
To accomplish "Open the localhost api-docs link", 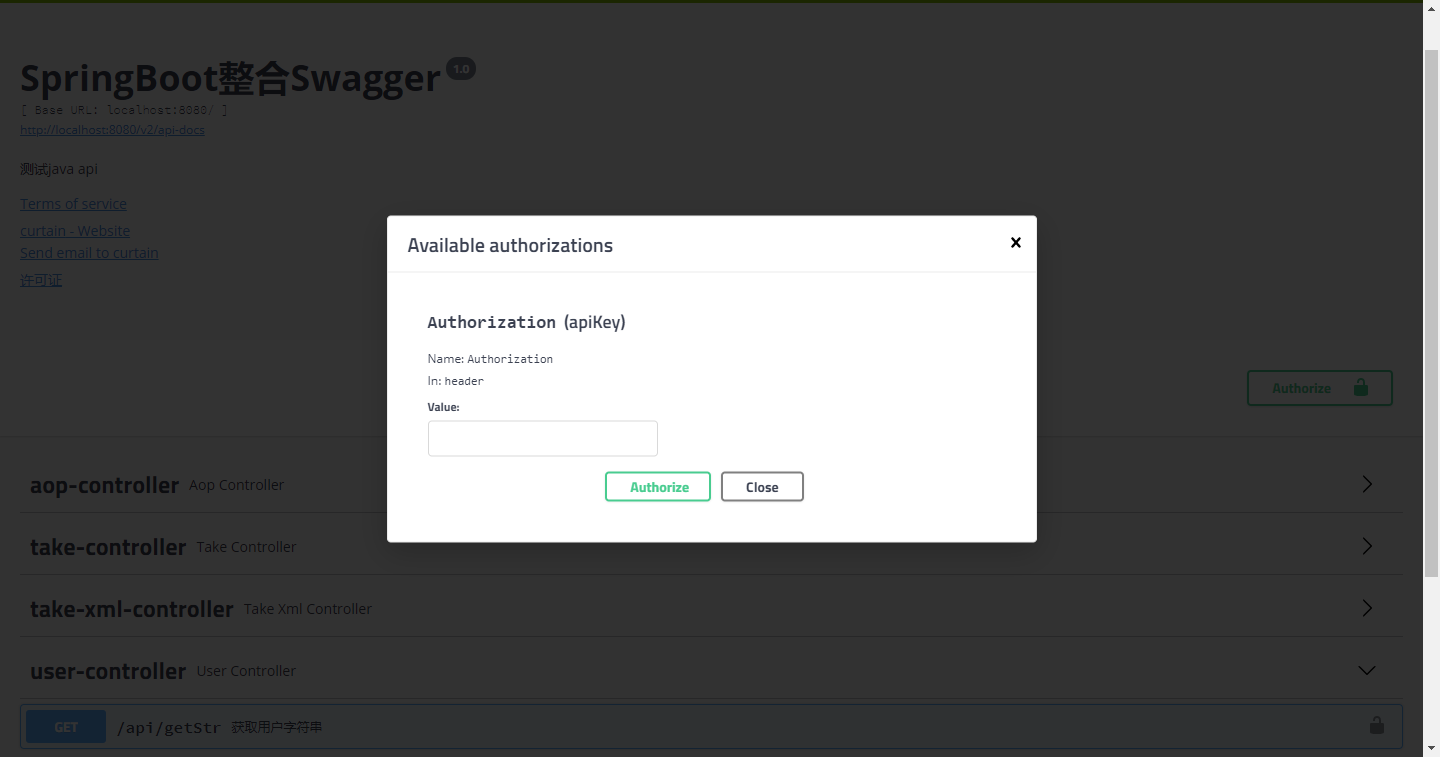I will pyautogui.click(x=112, y=130).
